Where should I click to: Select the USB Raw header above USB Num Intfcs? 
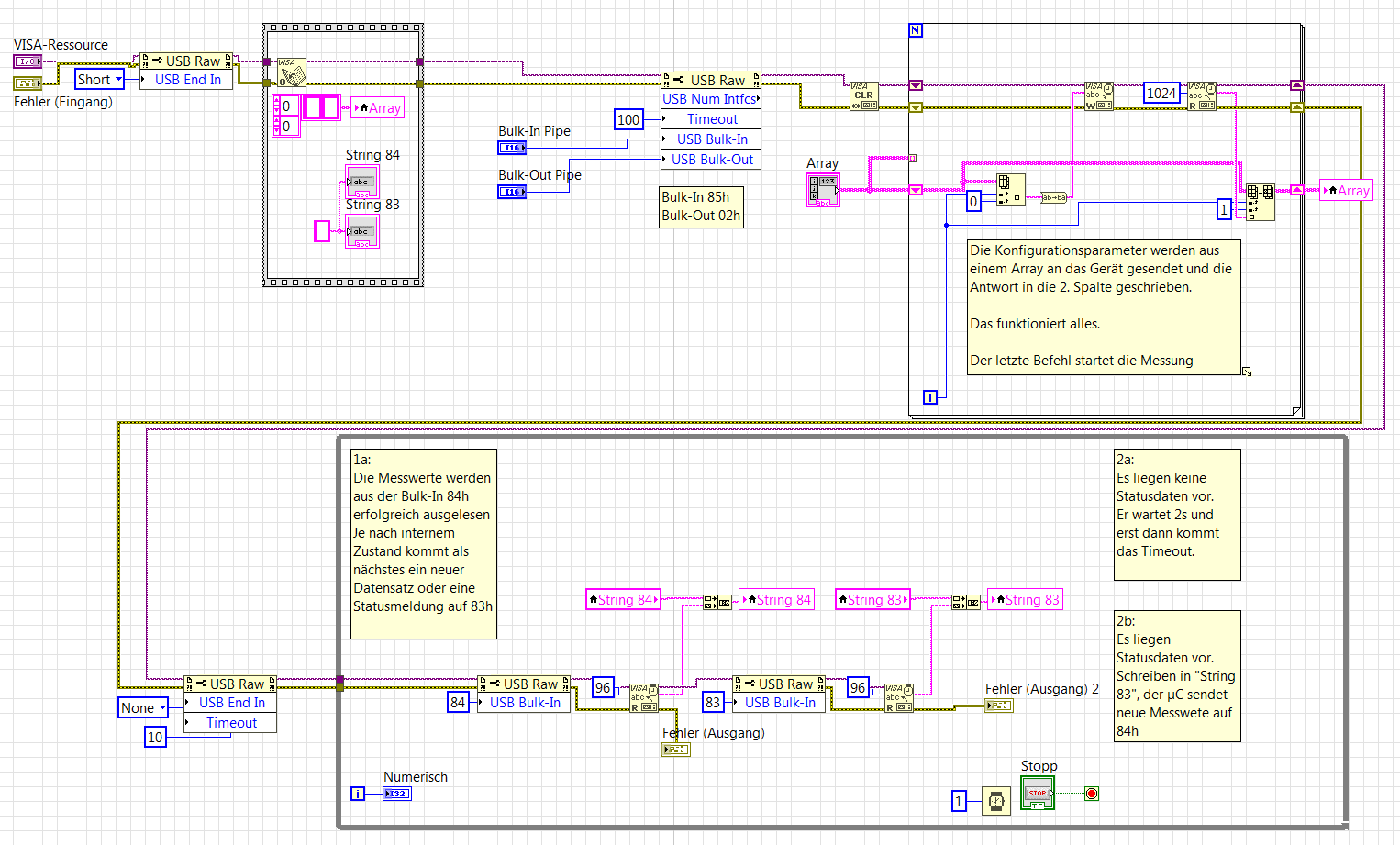click(x=711, y=81)
